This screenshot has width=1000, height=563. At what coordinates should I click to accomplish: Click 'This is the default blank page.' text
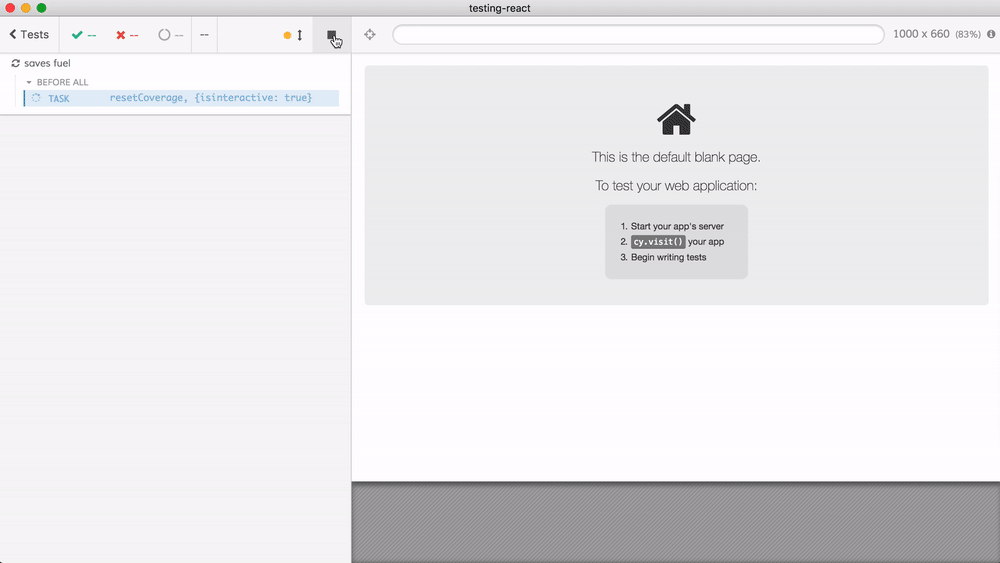pos(676,157)
